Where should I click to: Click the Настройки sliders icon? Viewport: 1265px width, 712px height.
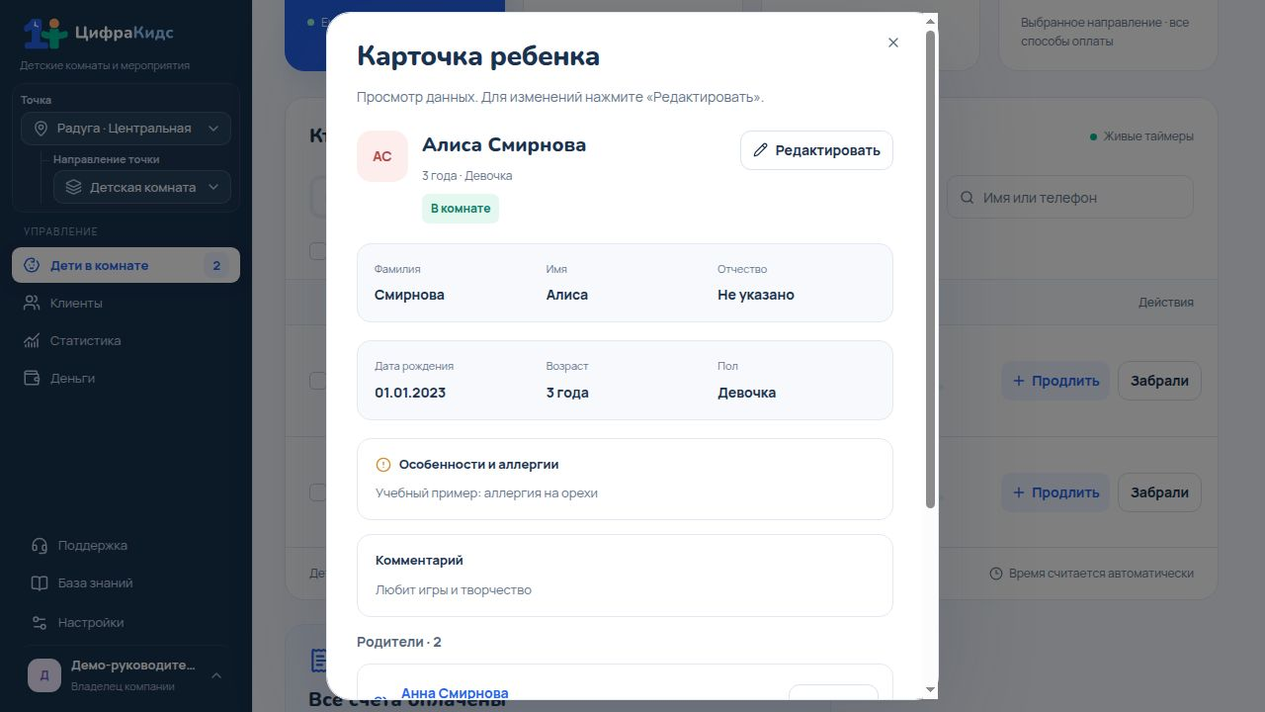[x=39, y=622]
